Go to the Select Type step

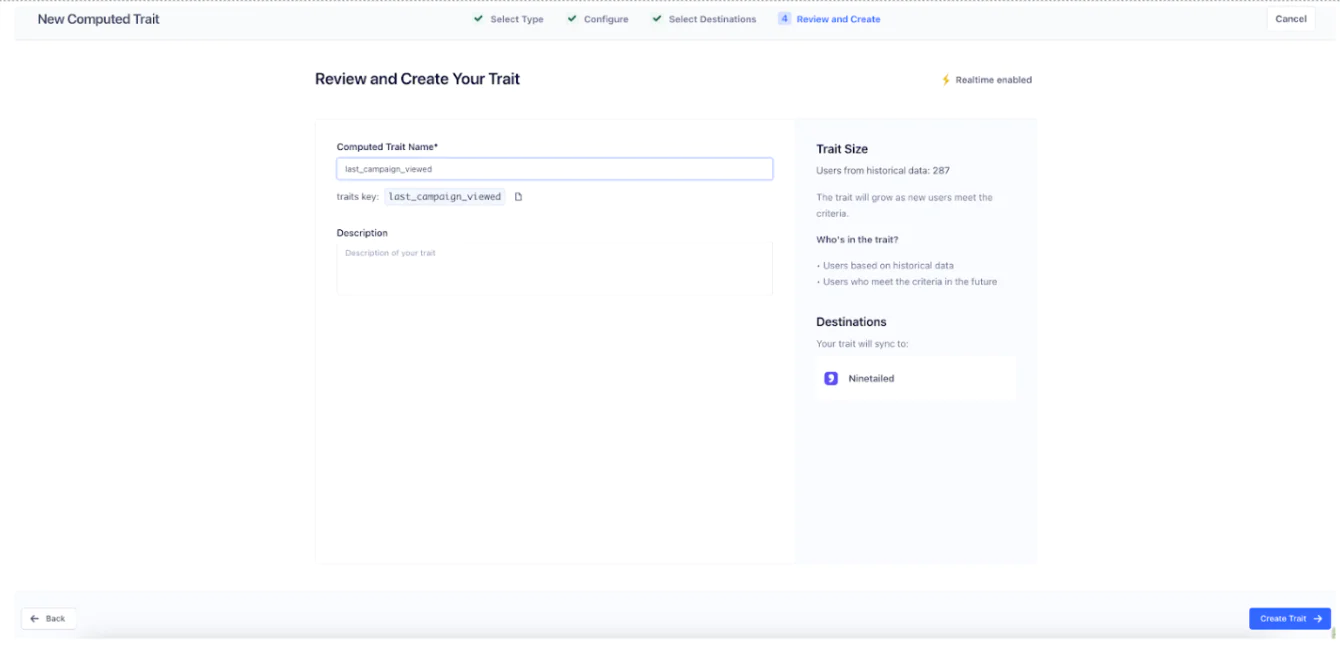point(517,19)
